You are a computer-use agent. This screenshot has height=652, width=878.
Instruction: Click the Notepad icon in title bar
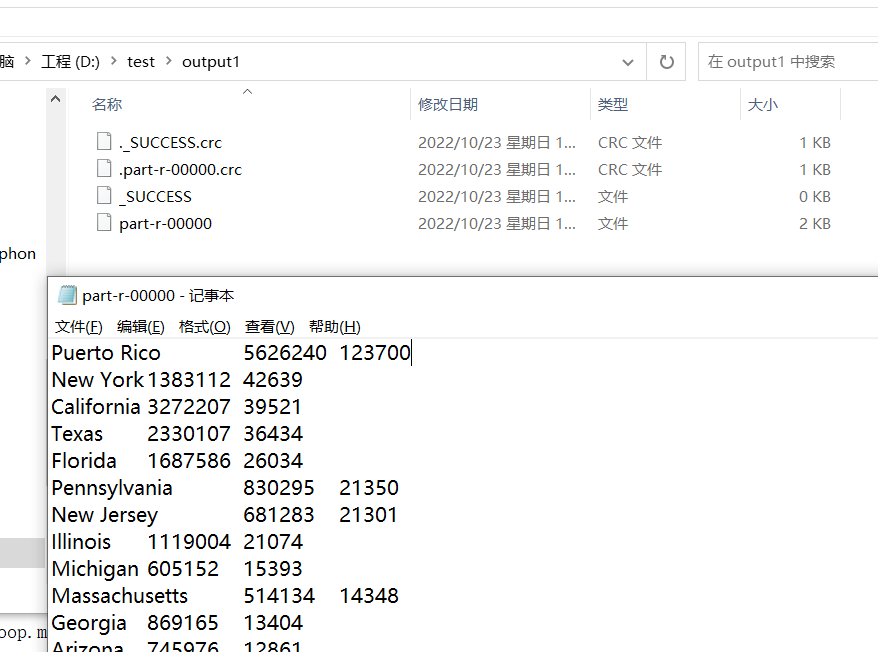click(67, 295)
